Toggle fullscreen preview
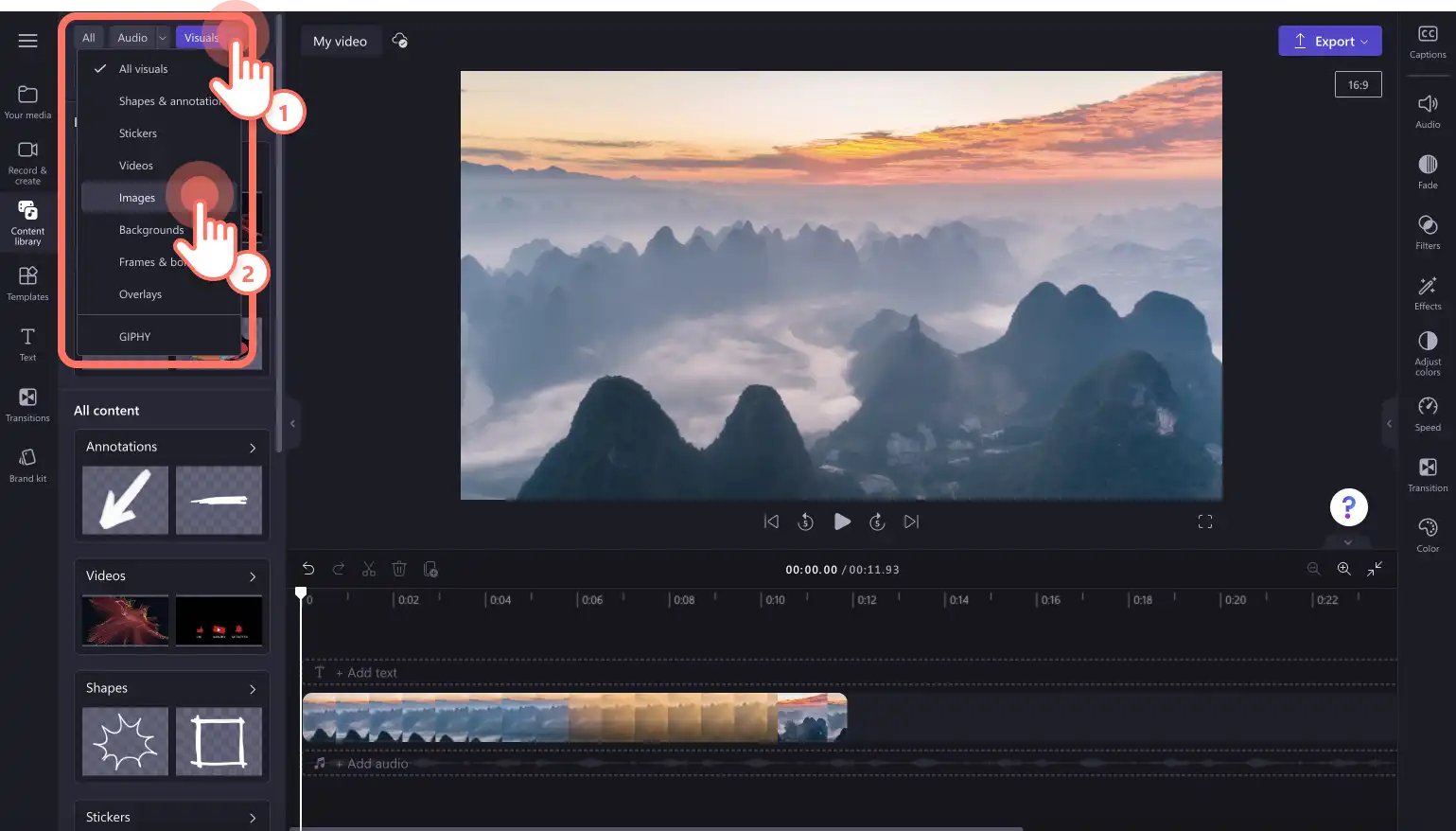1456x831 pixels. (x=1205, y=522)
